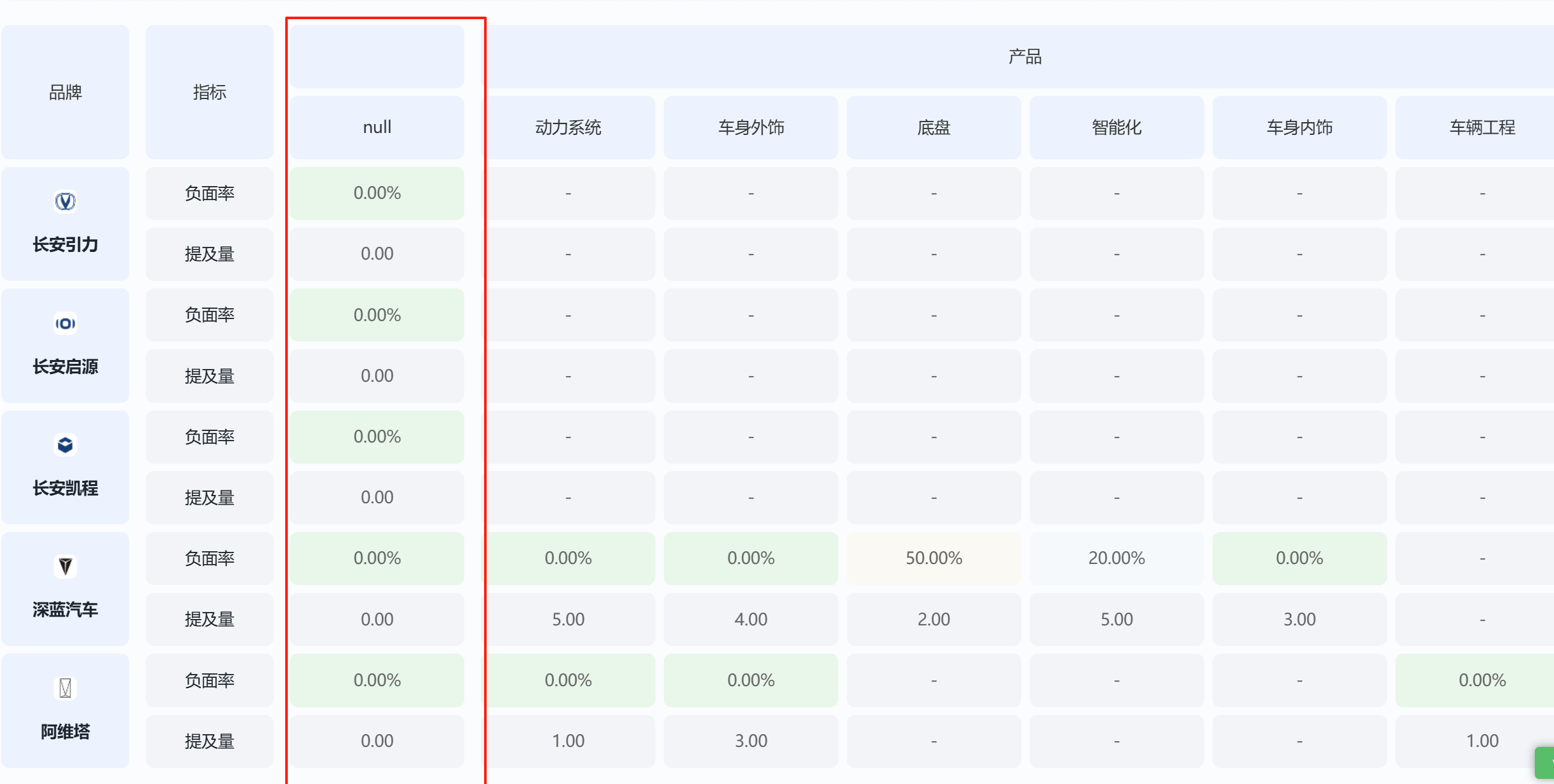Click the 产品 group header
Viewport: 1554px width, 784px height.
pyautogui.click(x=1024, y=57)
